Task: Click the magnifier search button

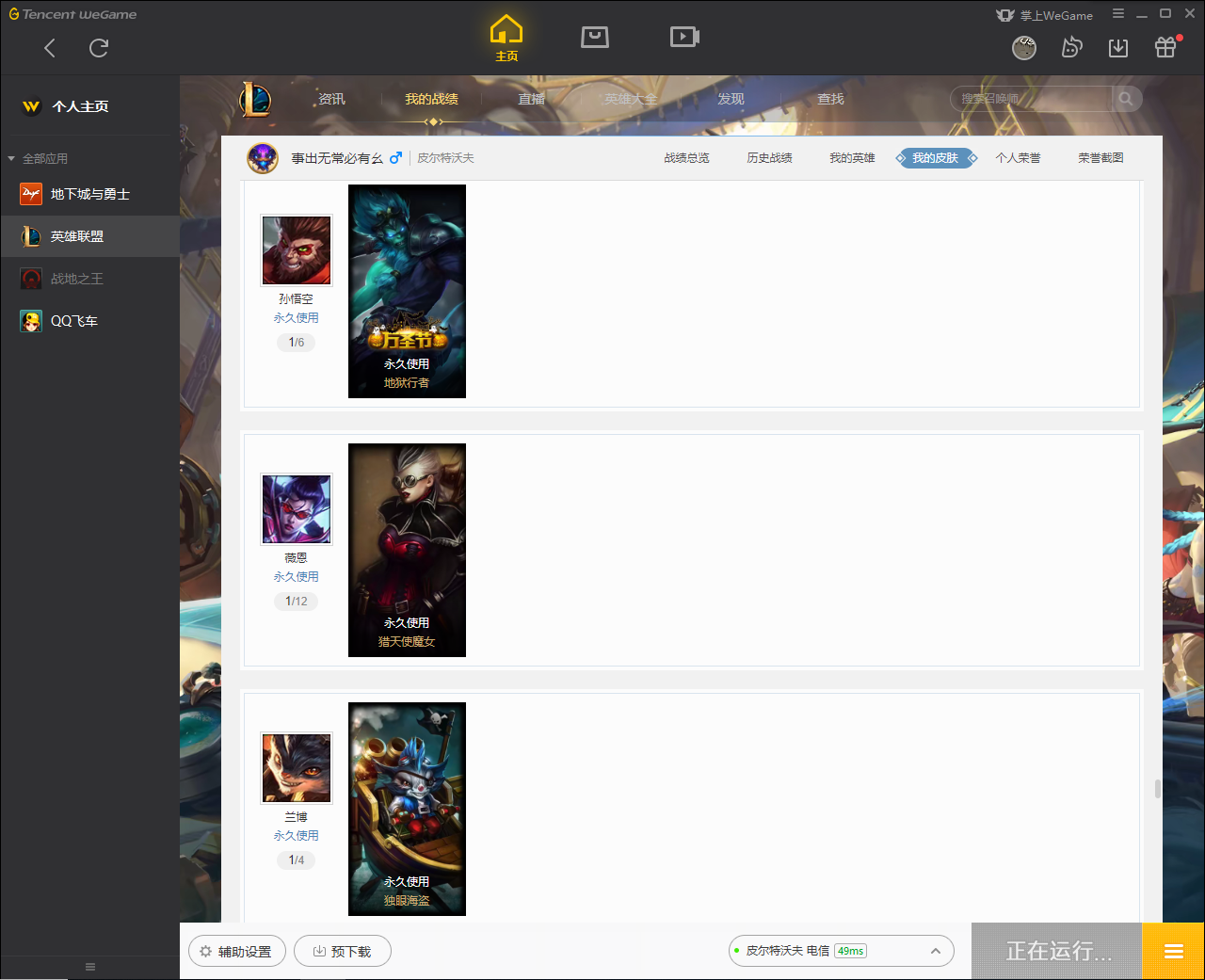Action: click(1126, 99)
